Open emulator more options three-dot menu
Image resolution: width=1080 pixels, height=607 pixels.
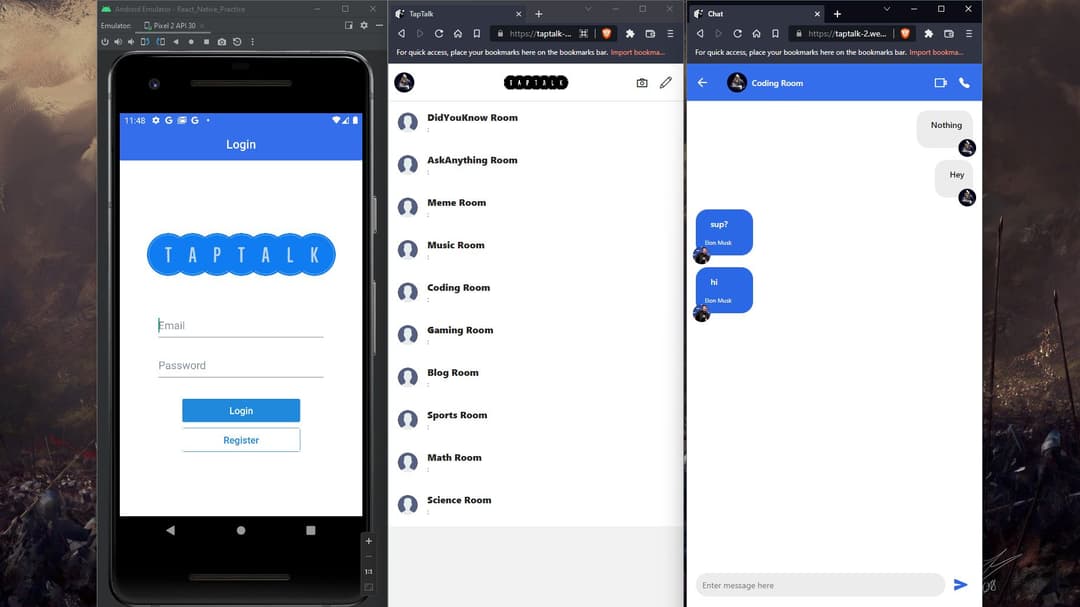click(x=253, y=42)
